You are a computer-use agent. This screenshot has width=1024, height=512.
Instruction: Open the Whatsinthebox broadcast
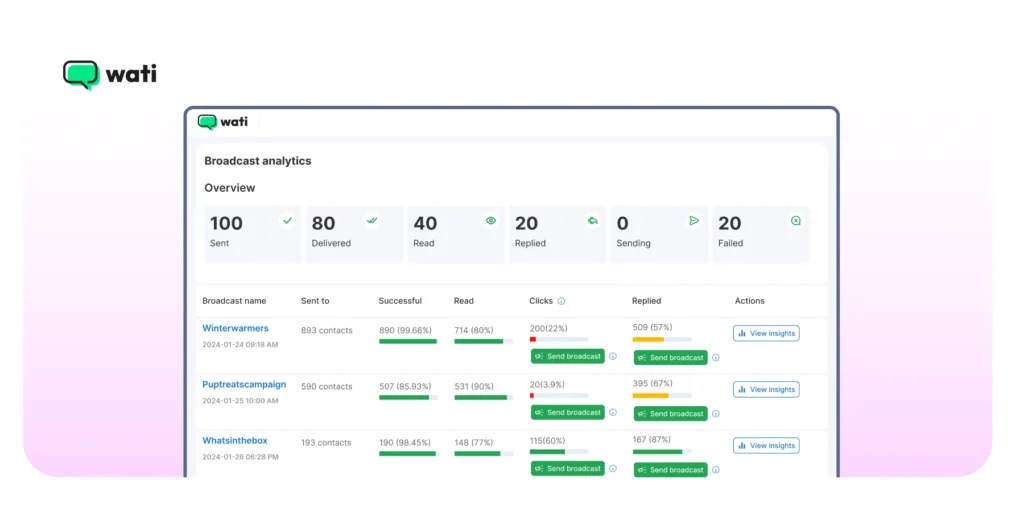[234, 441]
